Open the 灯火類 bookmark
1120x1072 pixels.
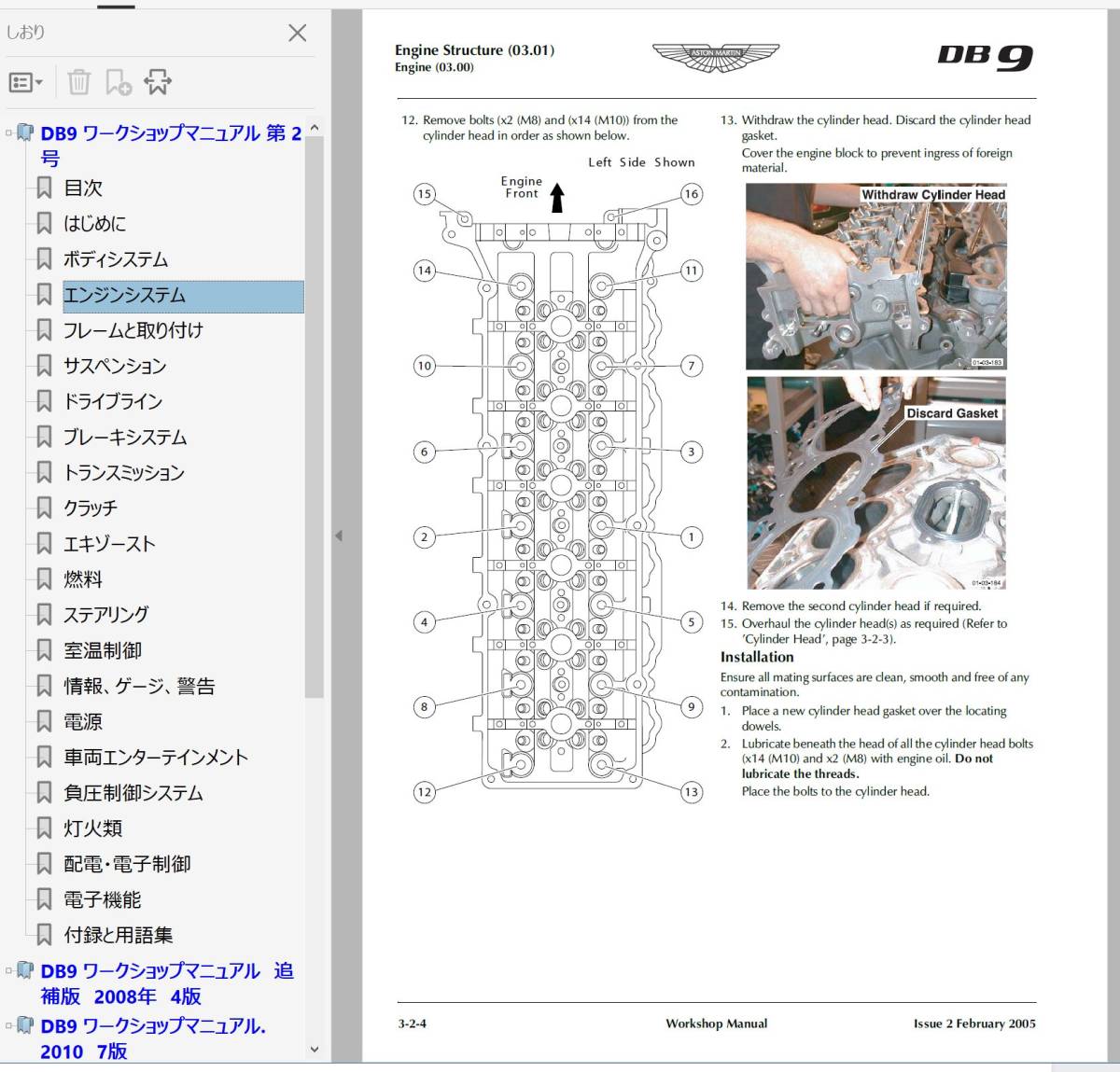92,828
